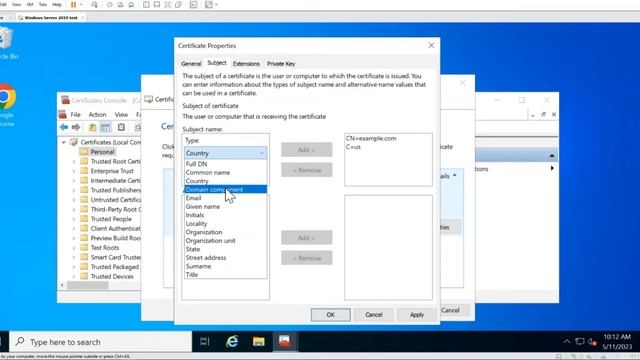Click the Send Ctrl+Alt+Del toolbar icon

95,5
